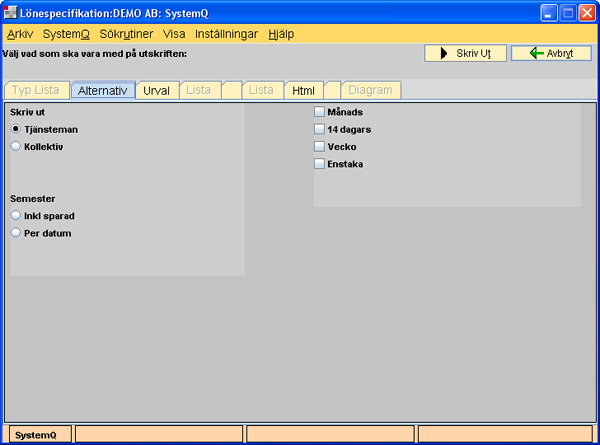Open the Hjälp menu
The width and height of the screenshot is (600, 445).
(281, 33)
